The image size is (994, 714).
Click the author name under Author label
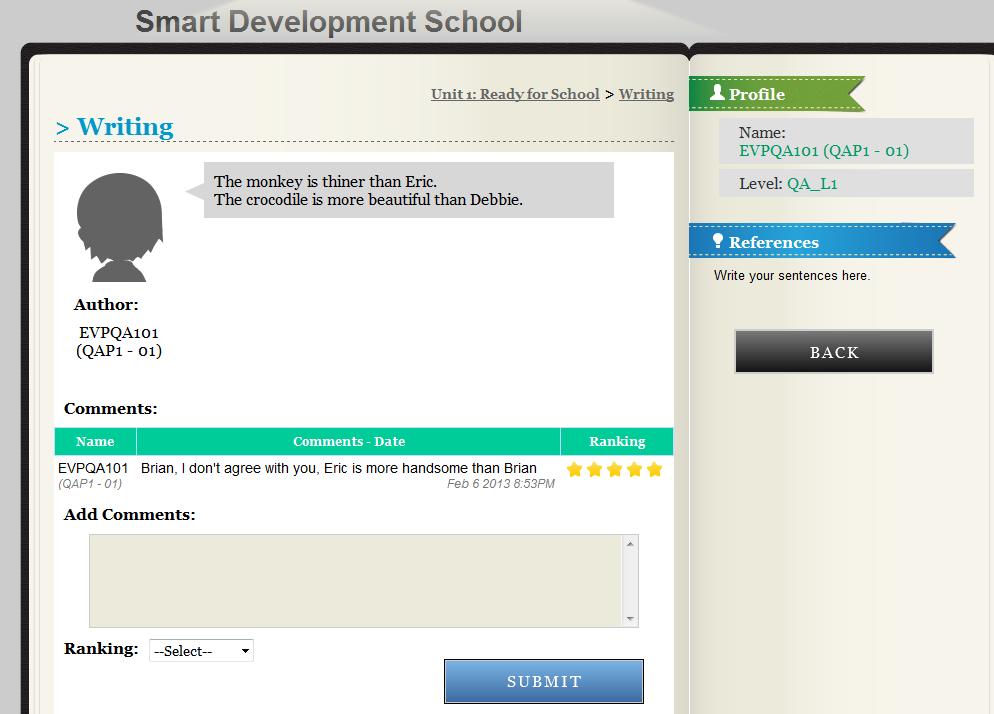(119, 342)
